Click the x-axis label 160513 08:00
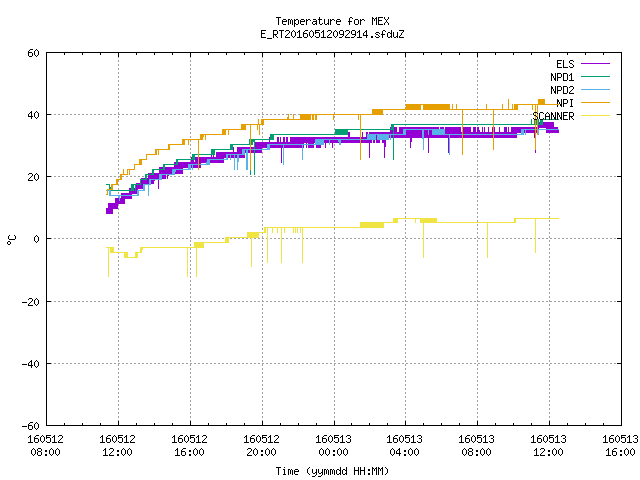This screenshot has width=640, height=480. pos(476,446)
